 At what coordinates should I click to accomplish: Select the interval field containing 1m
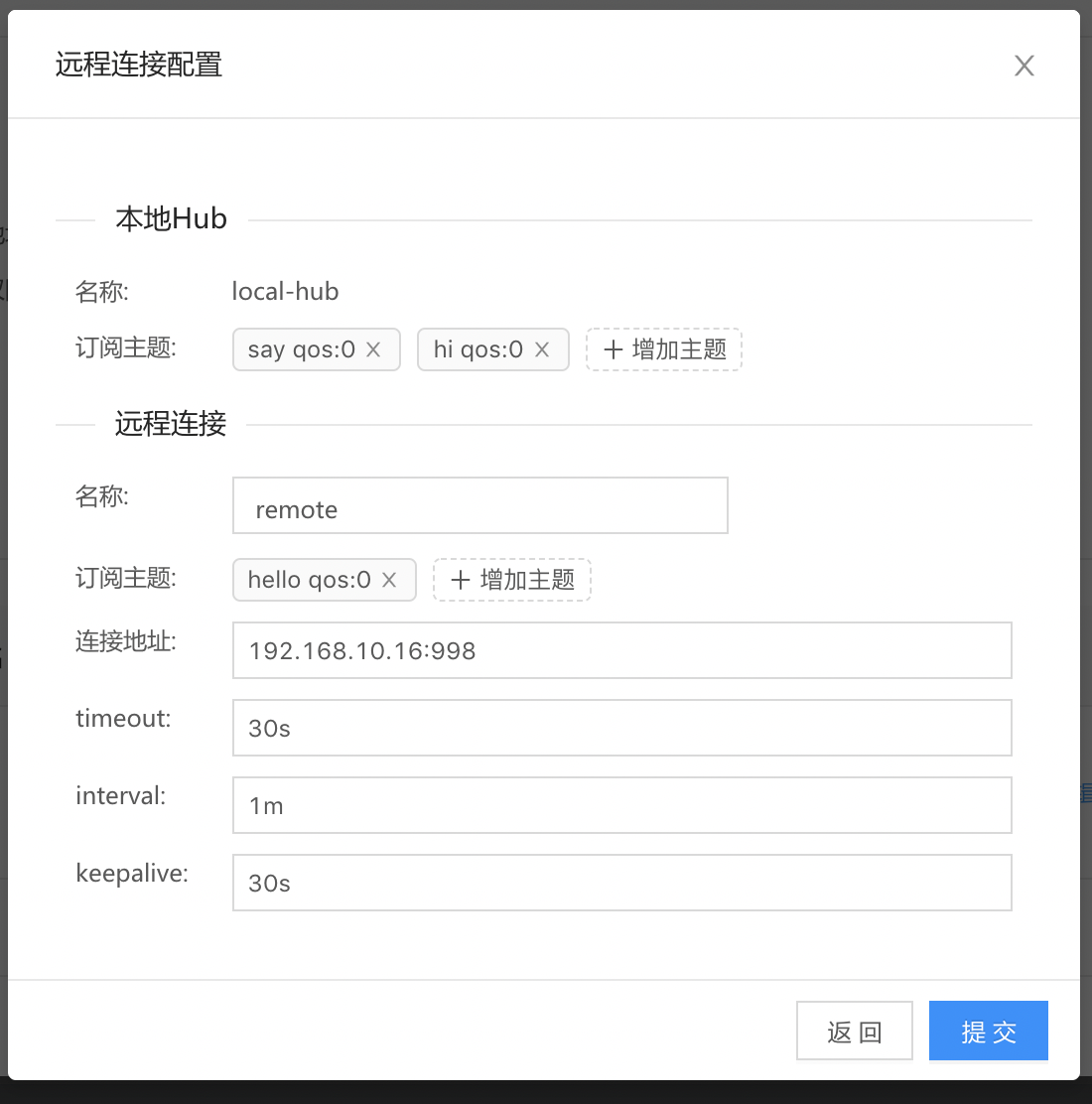pyautogui.click(x=621, y=805)
